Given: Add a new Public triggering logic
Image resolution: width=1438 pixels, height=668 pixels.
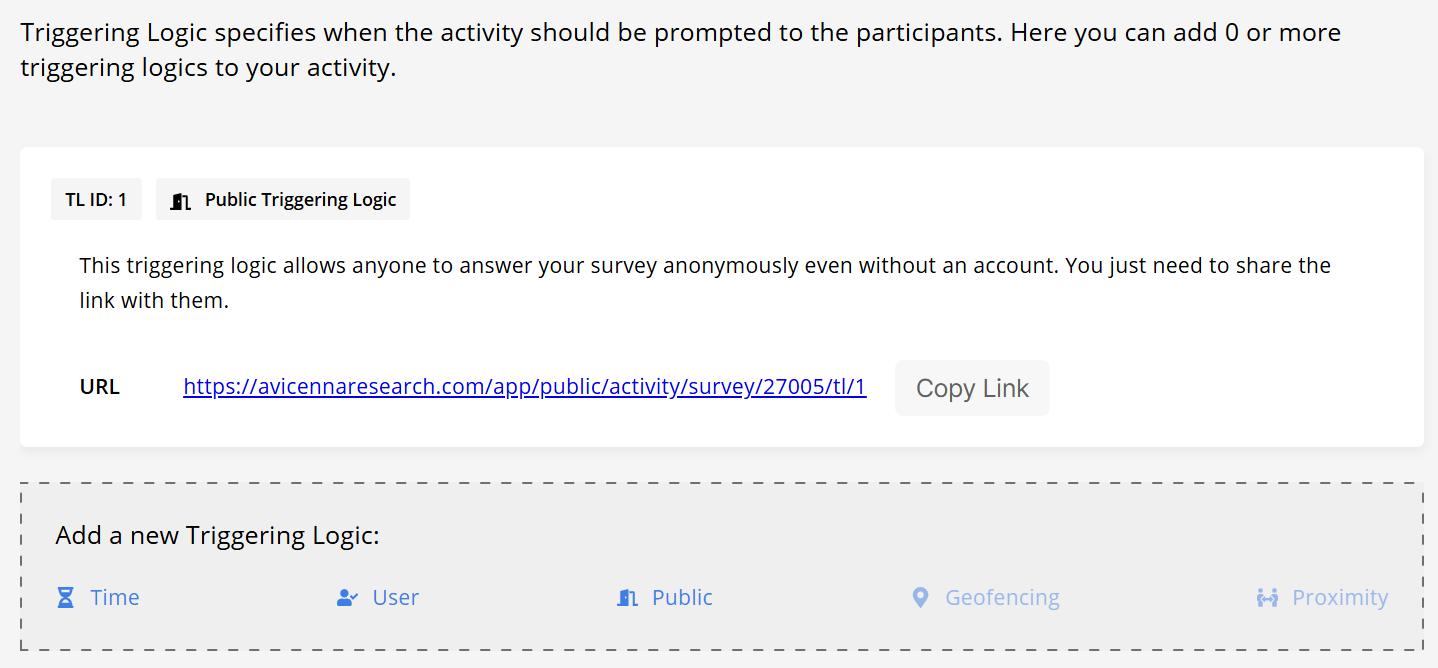Looking at the screenshot, I should (x=682, y=598).
